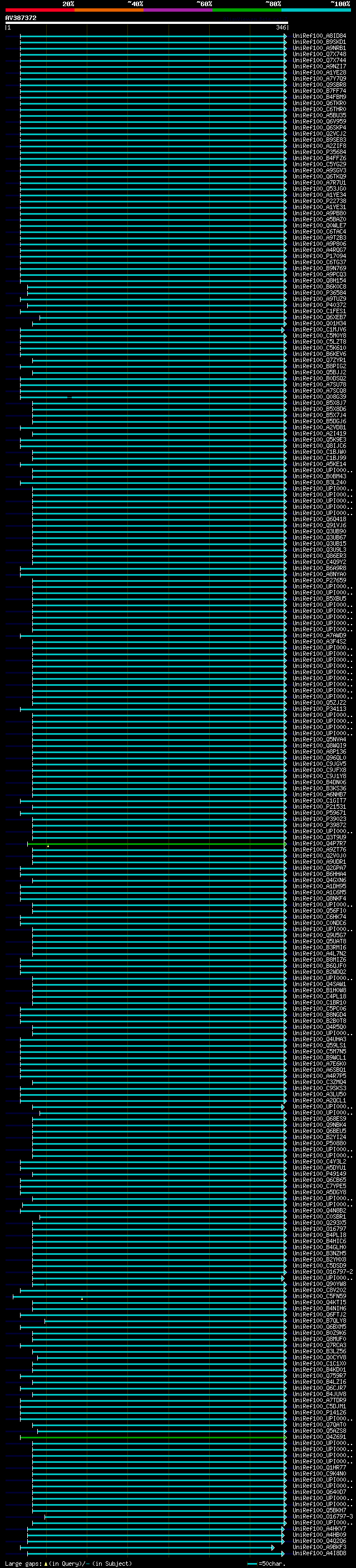Click hit label UniRef100_Q4P7R7
This screenshot has height=1568, width=356.
[319, 844]
